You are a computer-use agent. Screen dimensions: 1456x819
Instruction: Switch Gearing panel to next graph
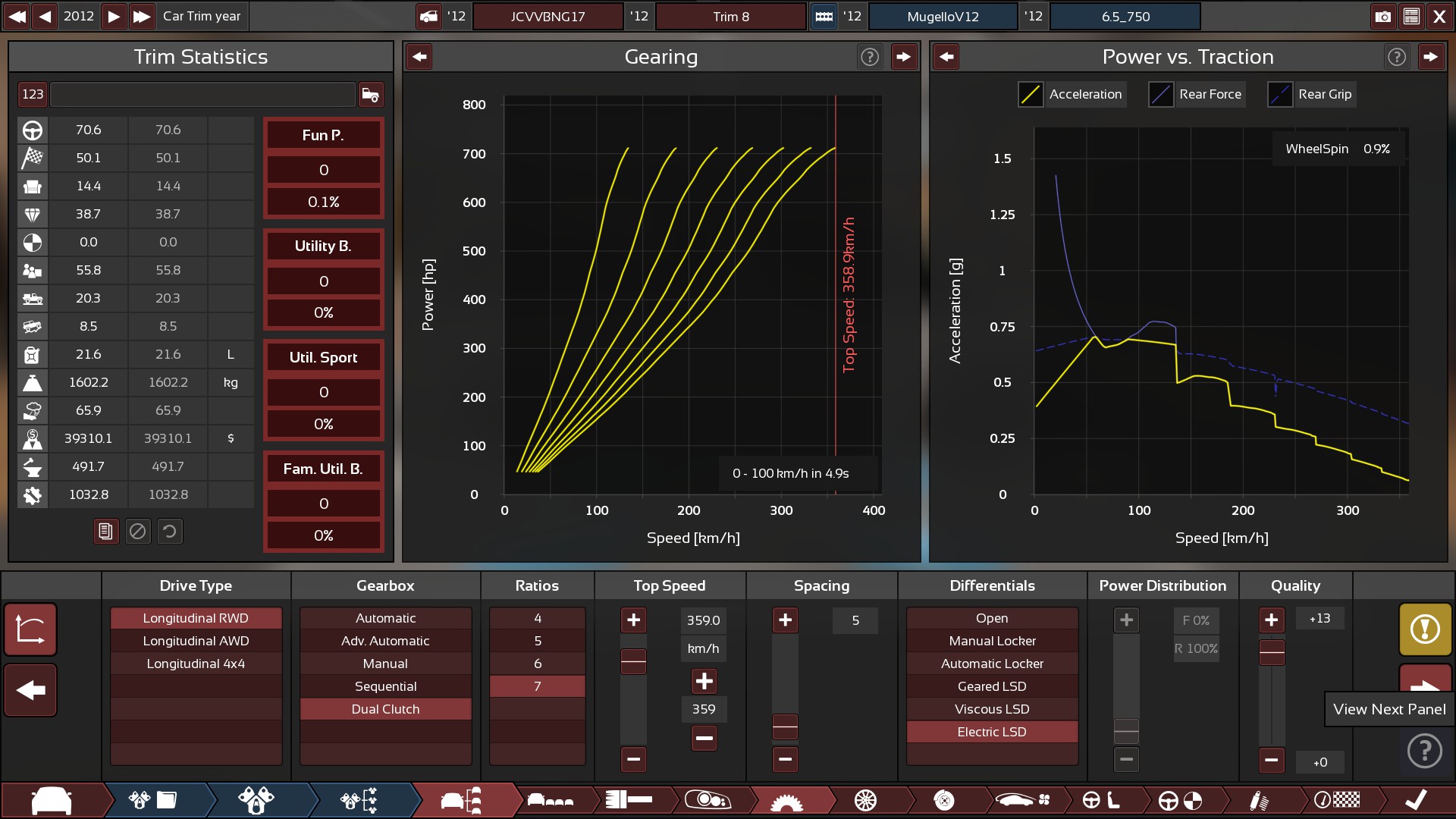click(903, 57)
